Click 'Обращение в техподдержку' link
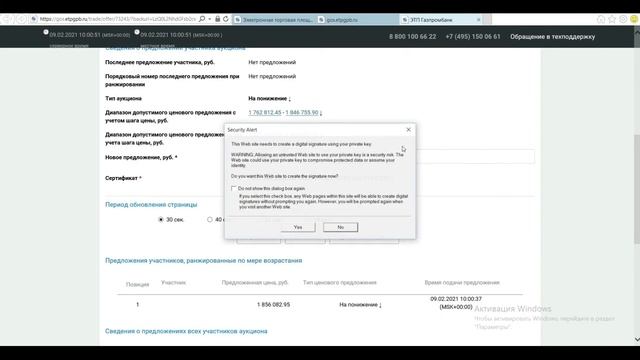This screenshot has height=360, width=640. pos(552,37)
